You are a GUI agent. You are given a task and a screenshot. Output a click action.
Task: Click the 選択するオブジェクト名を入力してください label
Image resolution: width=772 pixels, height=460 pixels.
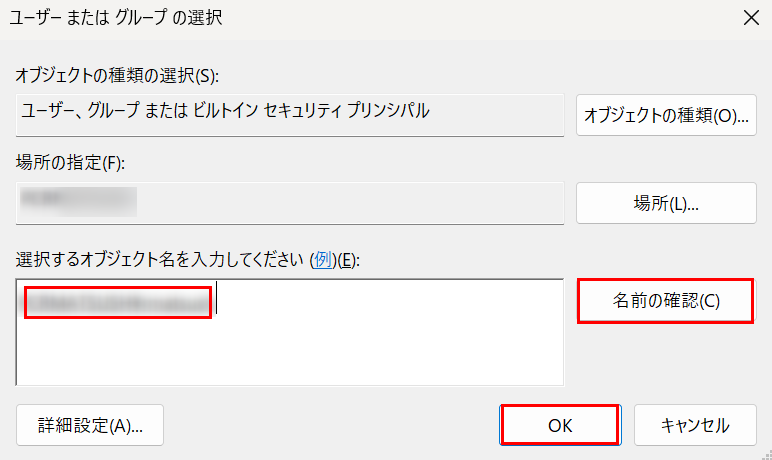pos(159,260)
